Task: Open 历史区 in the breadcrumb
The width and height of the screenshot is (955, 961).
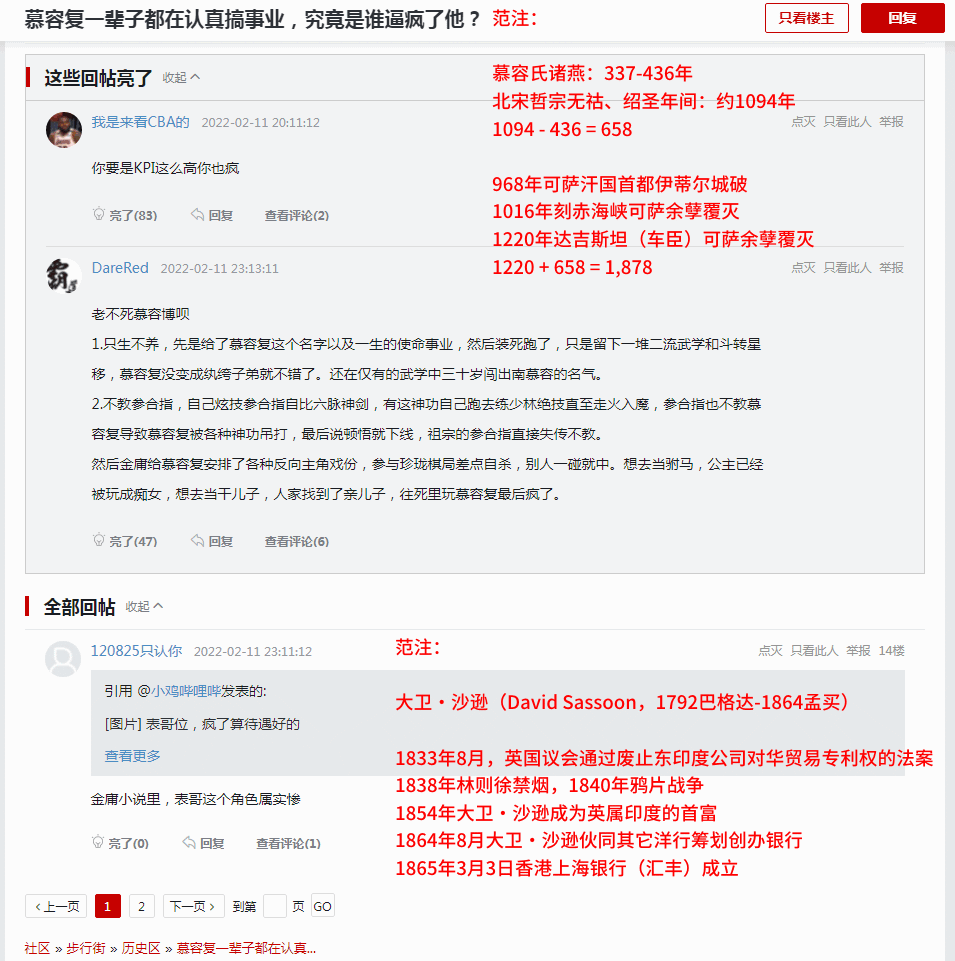Action: tap(140, 948)
